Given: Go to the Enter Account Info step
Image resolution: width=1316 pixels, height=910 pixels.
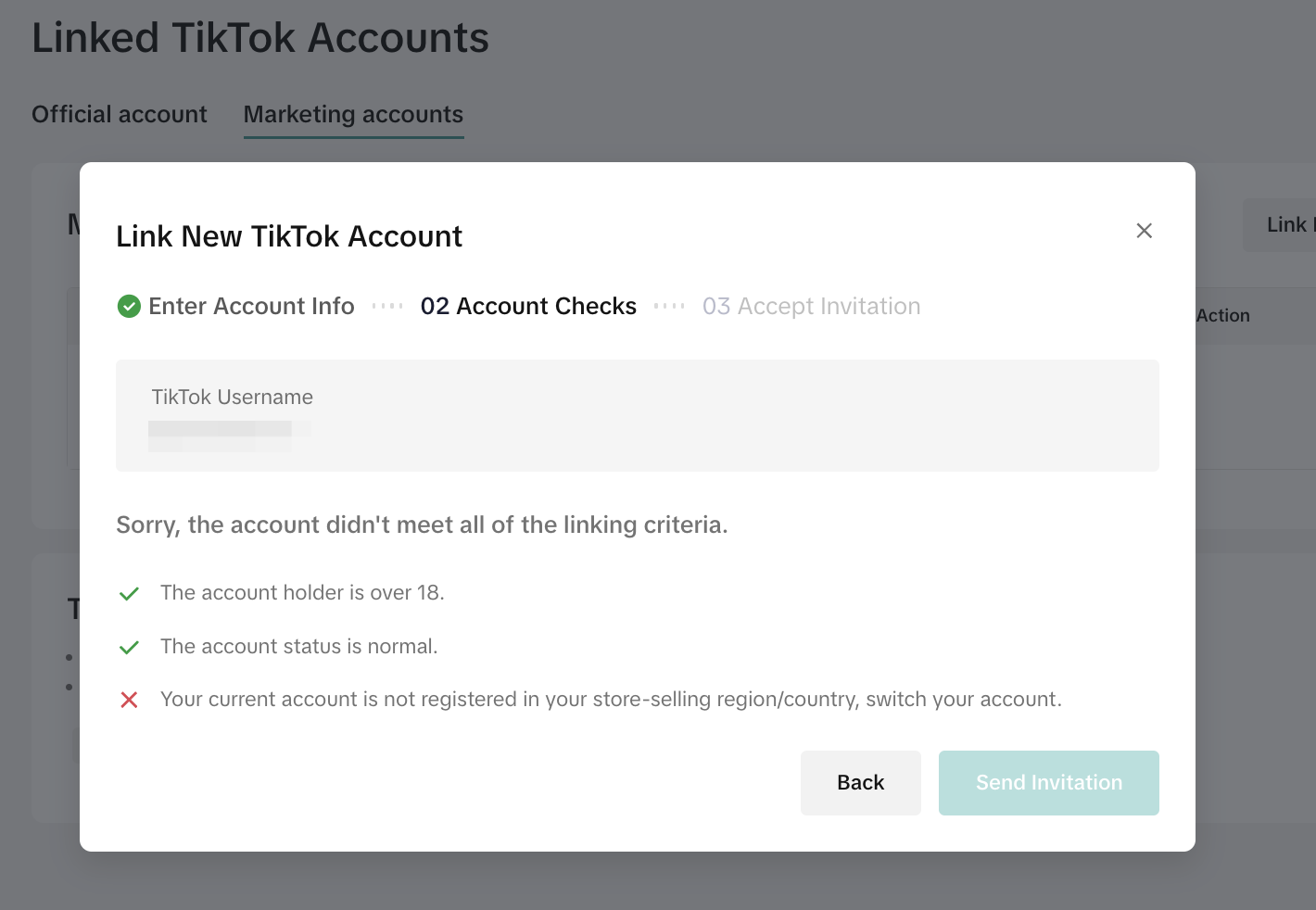Looking at the screenshot, I should (251, 306).
